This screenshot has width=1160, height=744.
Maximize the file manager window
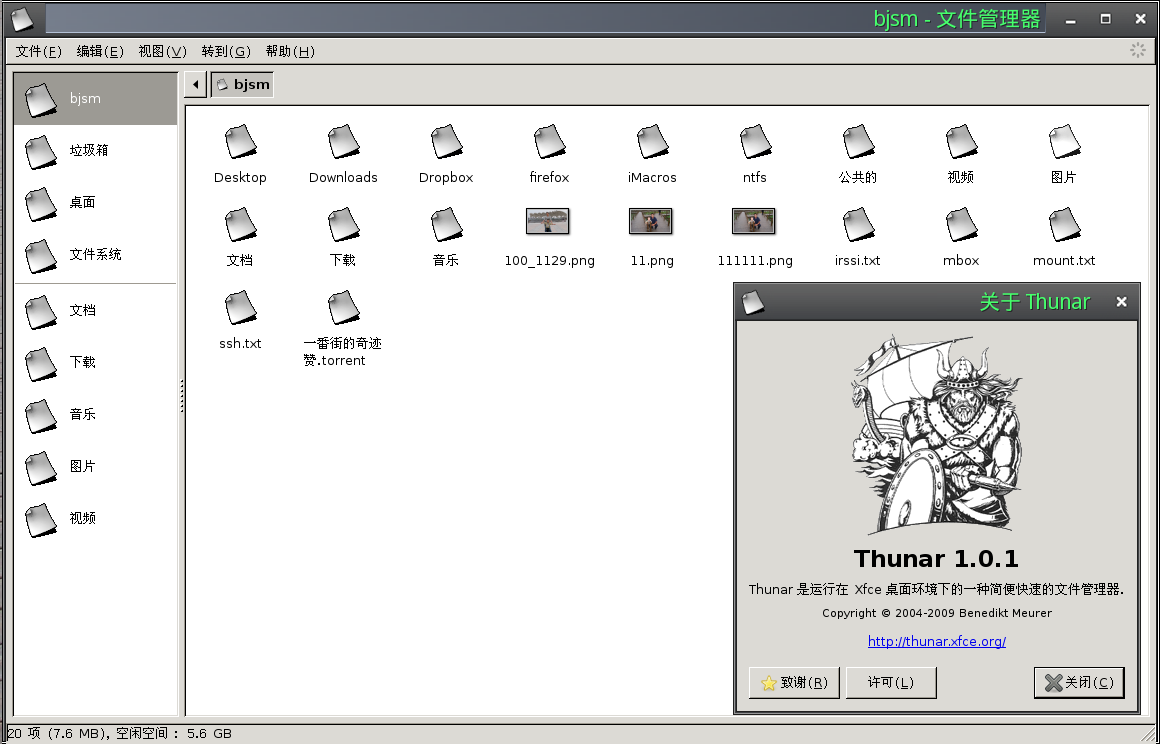click(x=1105, y=18)
